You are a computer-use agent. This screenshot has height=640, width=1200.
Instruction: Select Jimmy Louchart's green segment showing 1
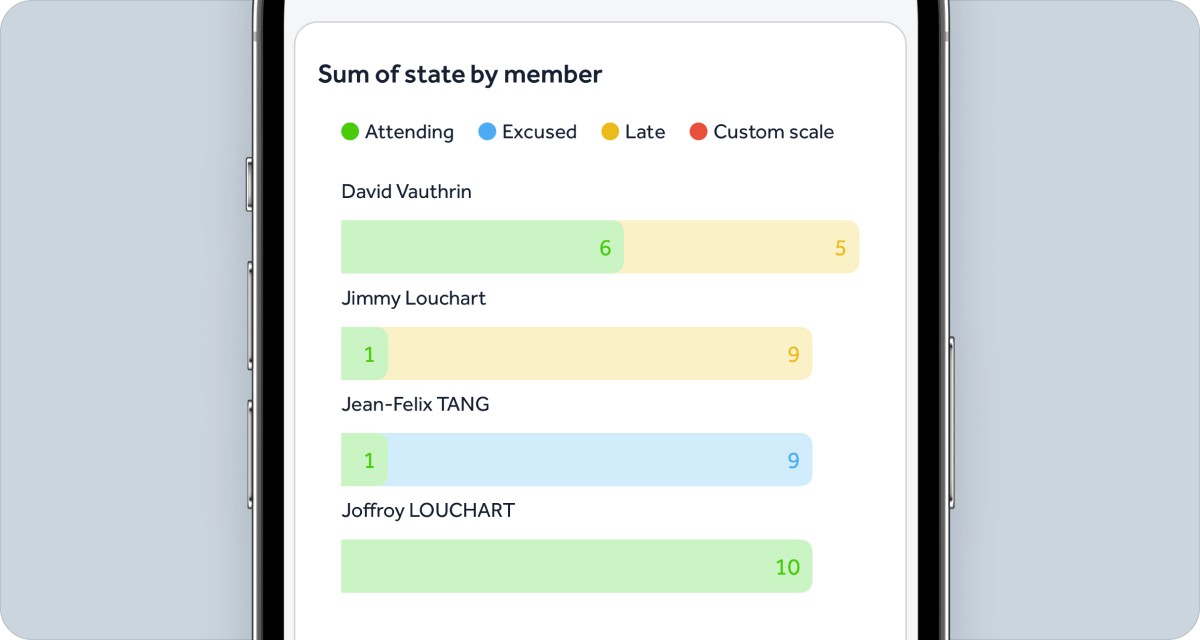(x=364, y=353)
